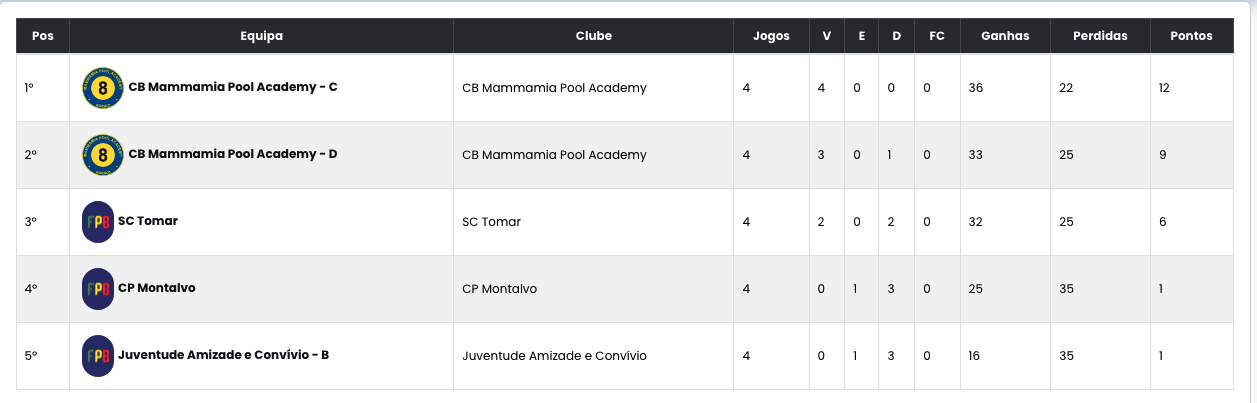Viewport: 1257px width, 403px height.
Task: Open the CP Montalvo team name
Action: pyautogui.click(x=157, y=288)
